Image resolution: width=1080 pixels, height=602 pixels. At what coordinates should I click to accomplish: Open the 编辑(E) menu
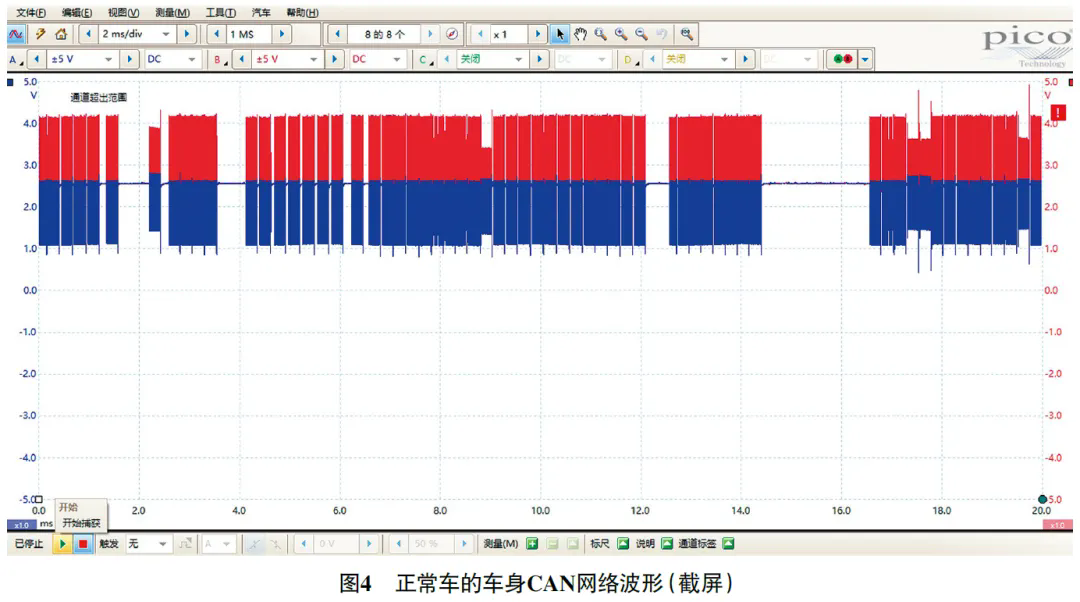[x=76, y=12]
